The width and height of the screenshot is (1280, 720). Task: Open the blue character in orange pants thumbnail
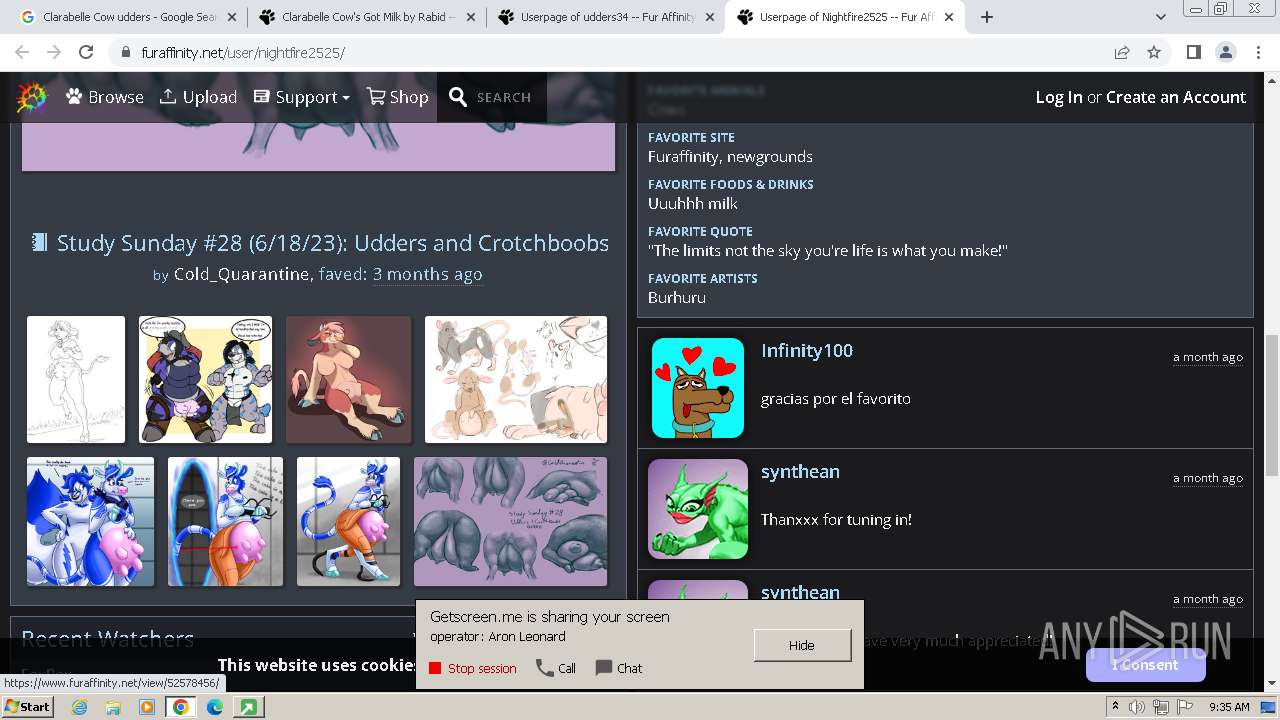(x=348, y=521)
